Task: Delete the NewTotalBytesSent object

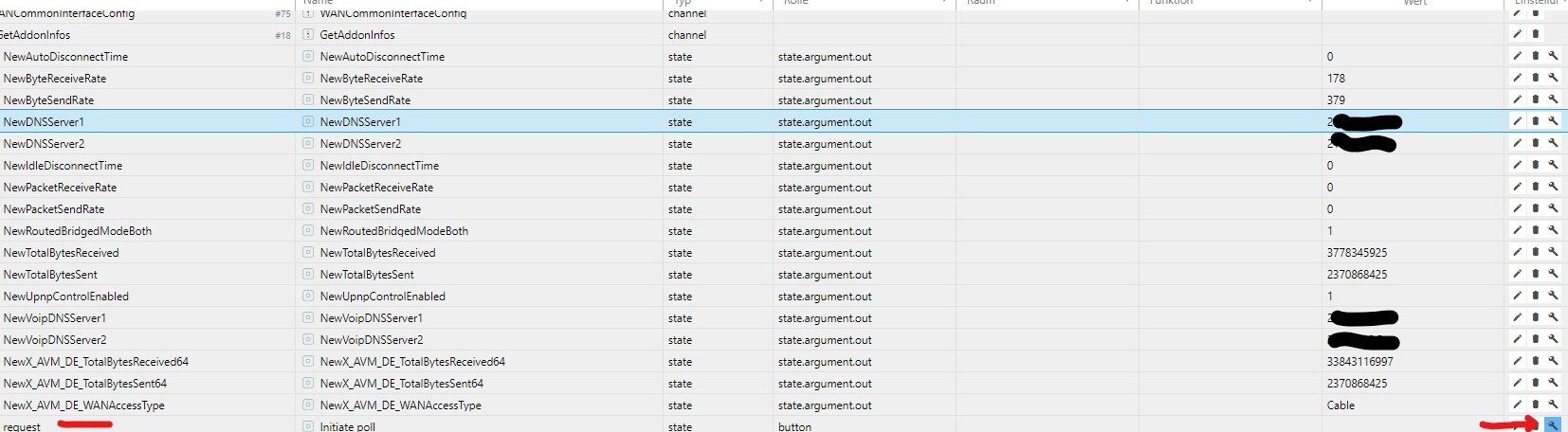Action: [x=1536, y=274]
